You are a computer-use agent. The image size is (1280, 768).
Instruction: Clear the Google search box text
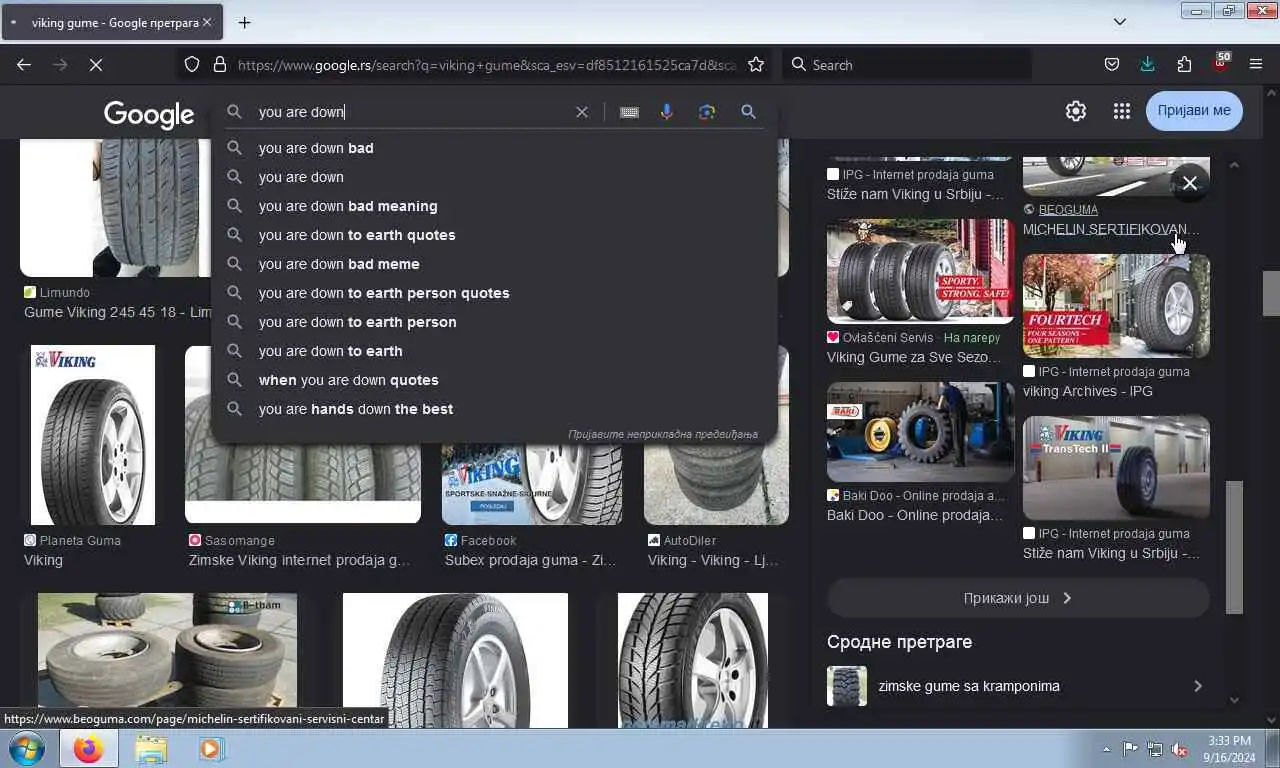[x=582, y=112]
